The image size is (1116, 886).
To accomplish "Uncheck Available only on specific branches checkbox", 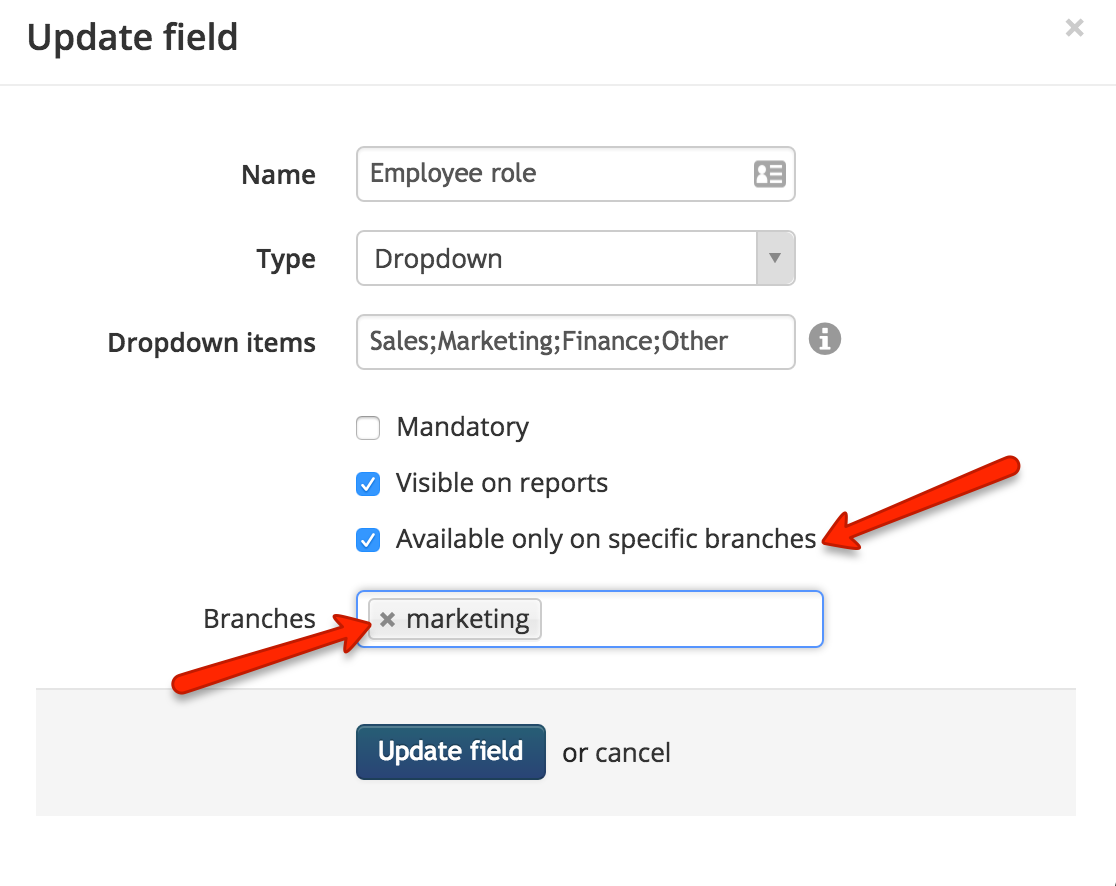I will (x=368, y=540).
